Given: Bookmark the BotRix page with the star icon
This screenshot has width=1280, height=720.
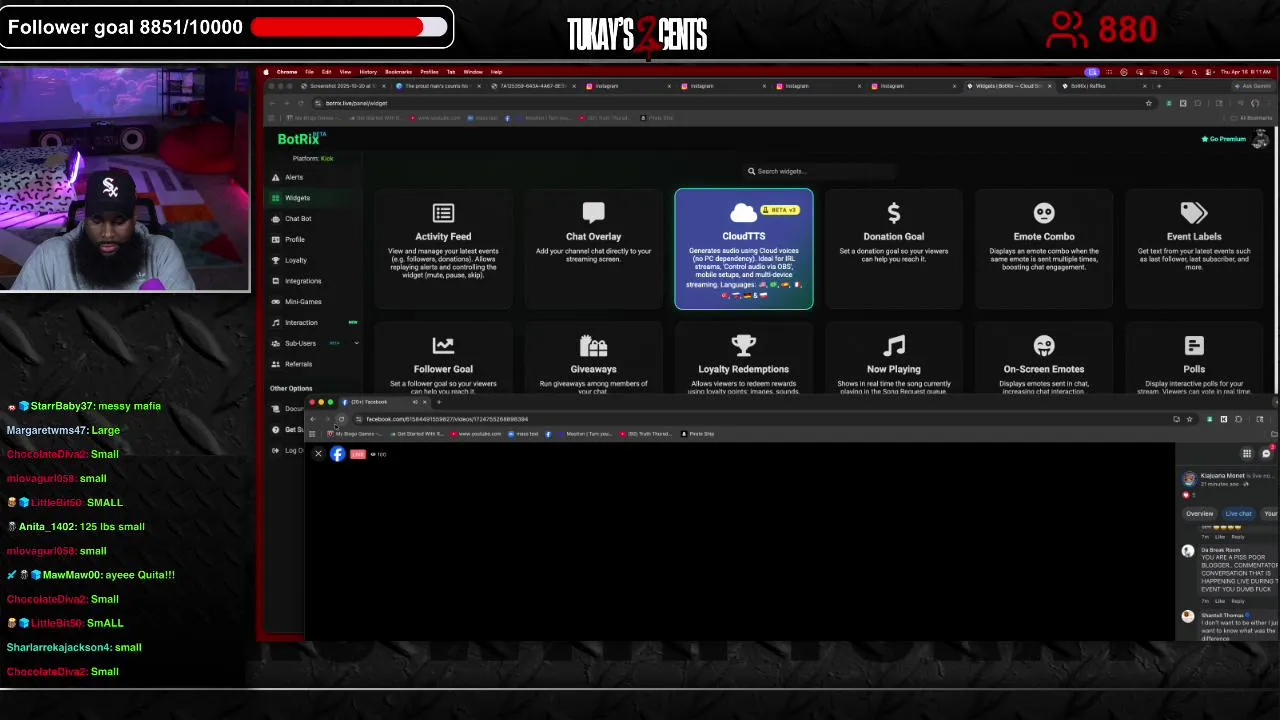Looking at the screenshot, I should coord(1148,103).
